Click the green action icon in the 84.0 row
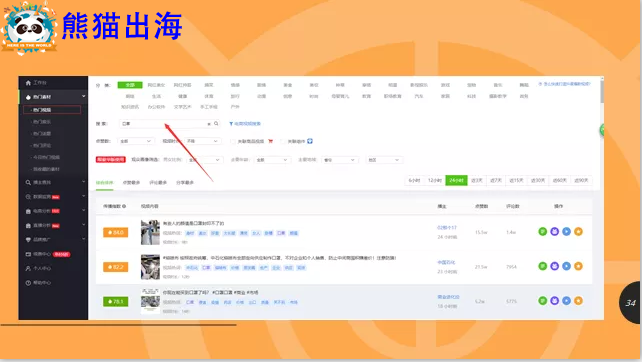 coord(543,231)
